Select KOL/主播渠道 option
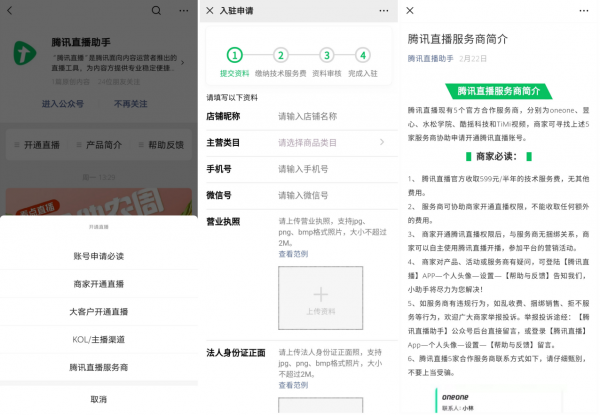Screen dimensions: 600x415 click(99, 340)
